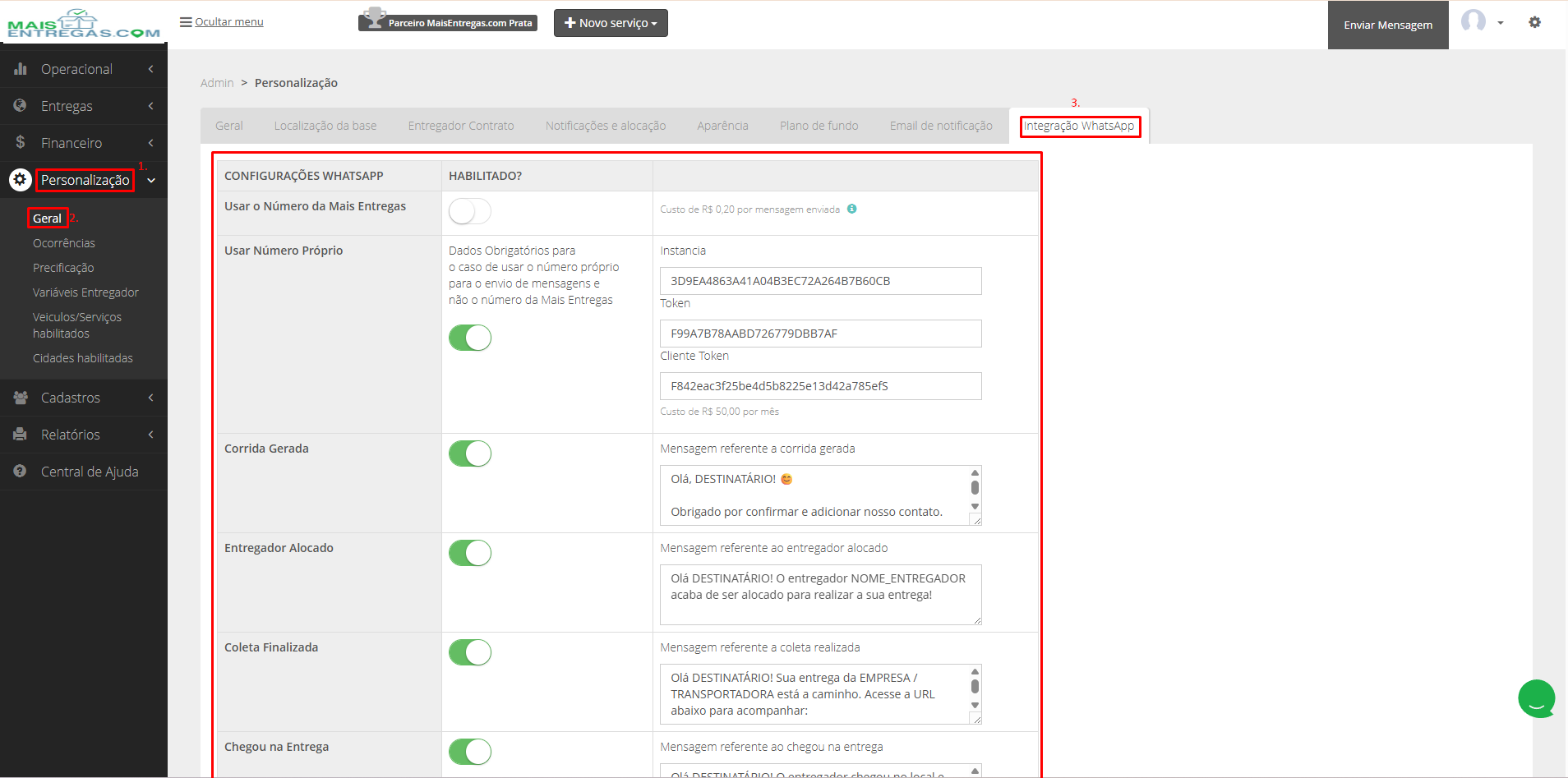Viewport: 1568px width, 778px height.
Task: Click the Cadastros users icon
Action: (21, 398)
